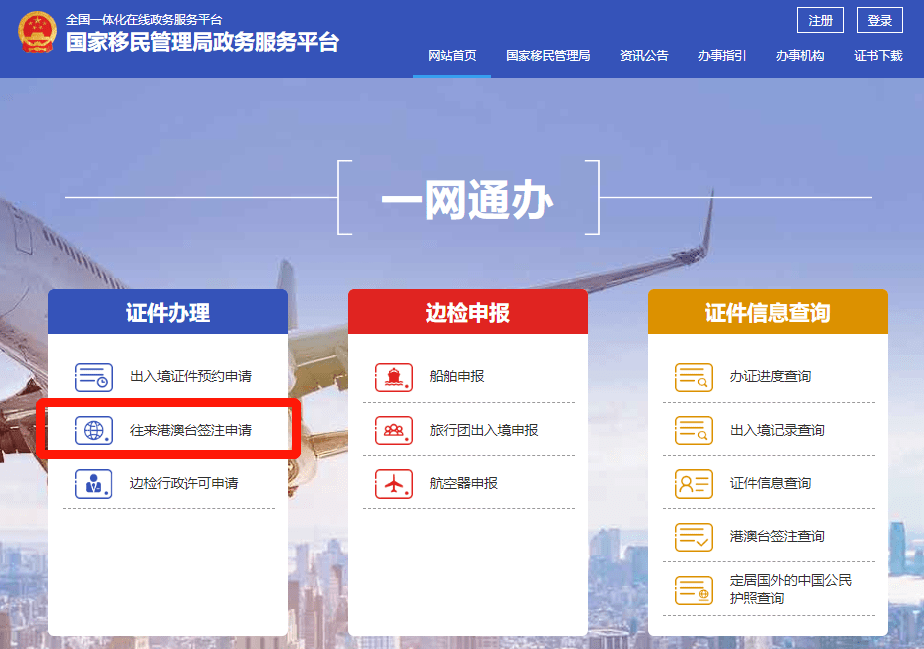
Task: Click the ID card icon for 证件信息查询
Action: pyautogui.click(x=694, y=483)
